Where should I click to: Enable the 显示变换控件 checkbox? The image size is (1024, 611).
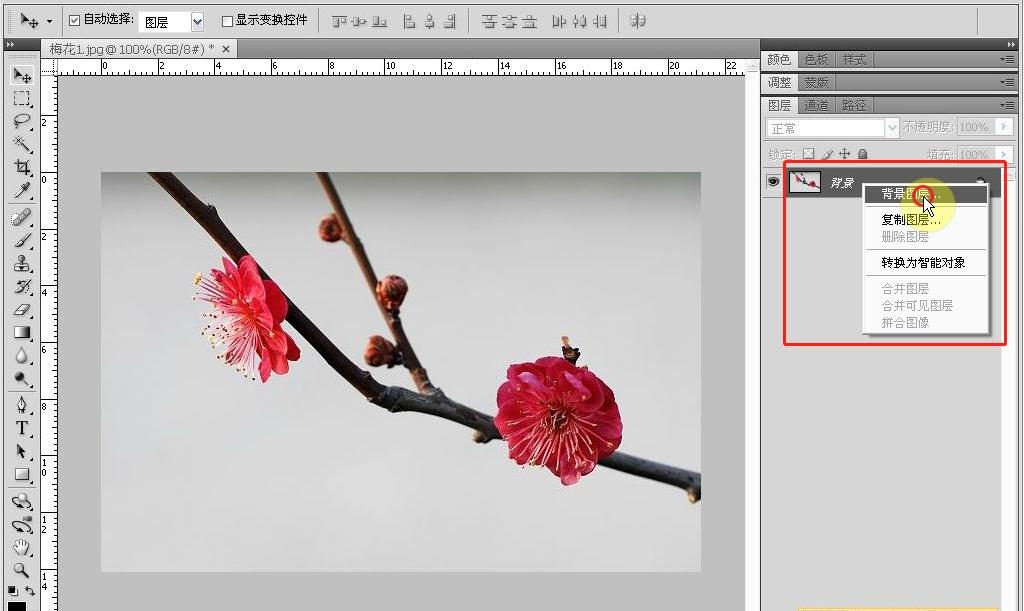(227, 21)
